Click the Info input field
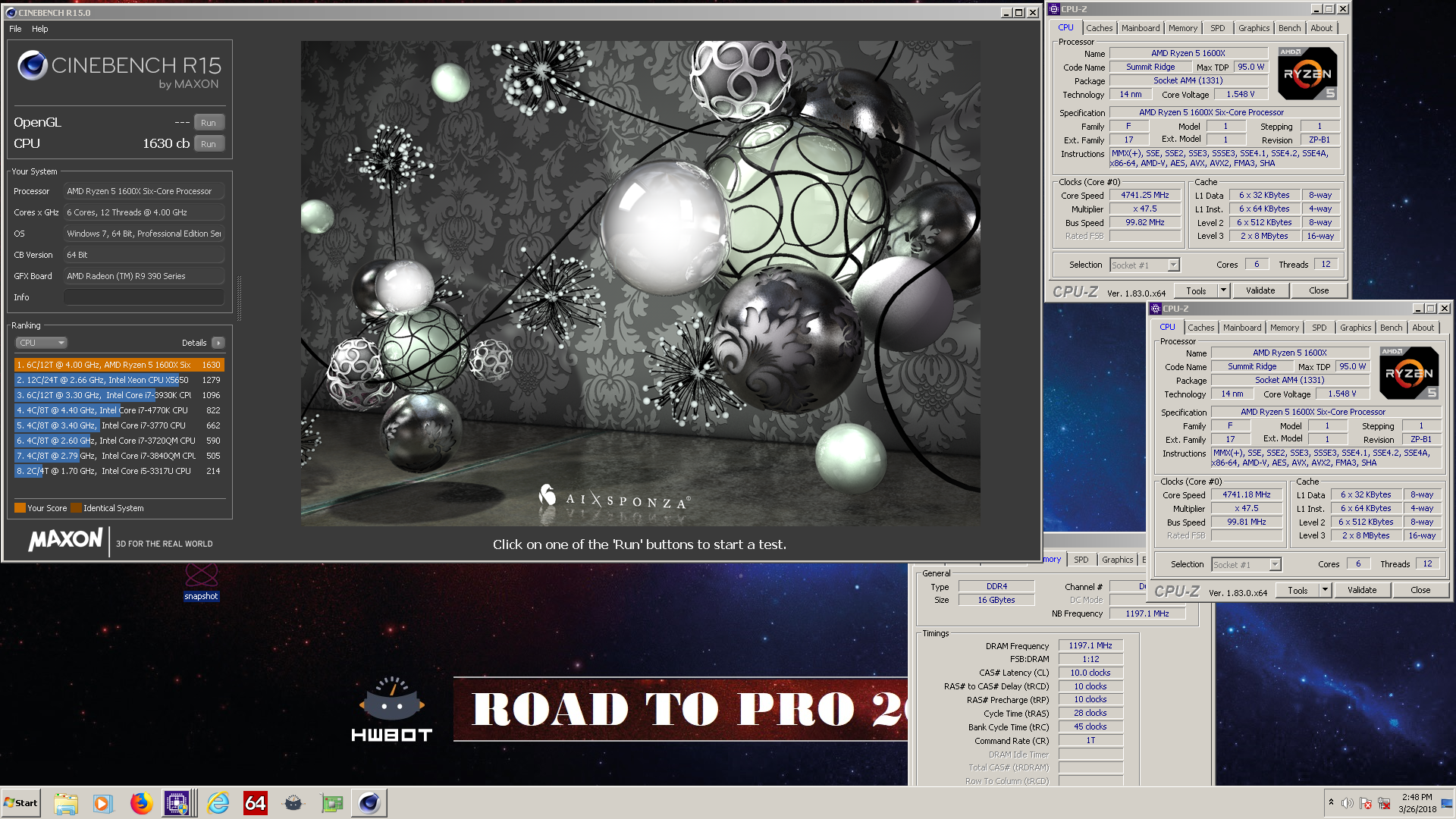This screenshot has width=1456, height=819. pyautogui.click(x=144, y=297)
